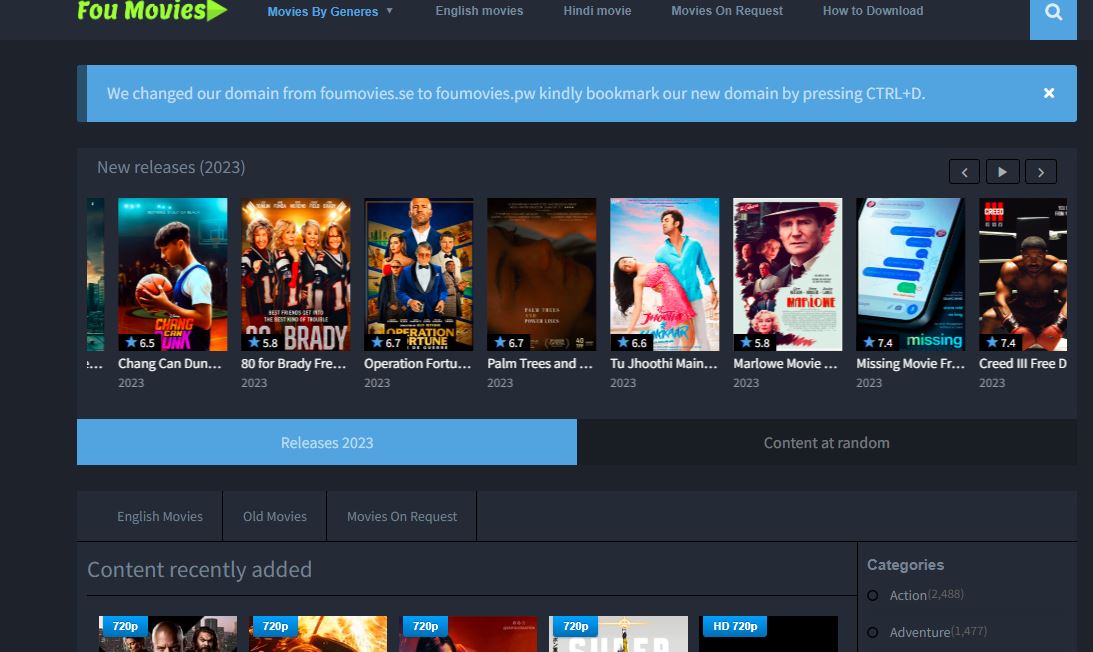This screenshot has width=1093, height=652.
Task: Open English movies menu item
Action: tap(479, 11)
